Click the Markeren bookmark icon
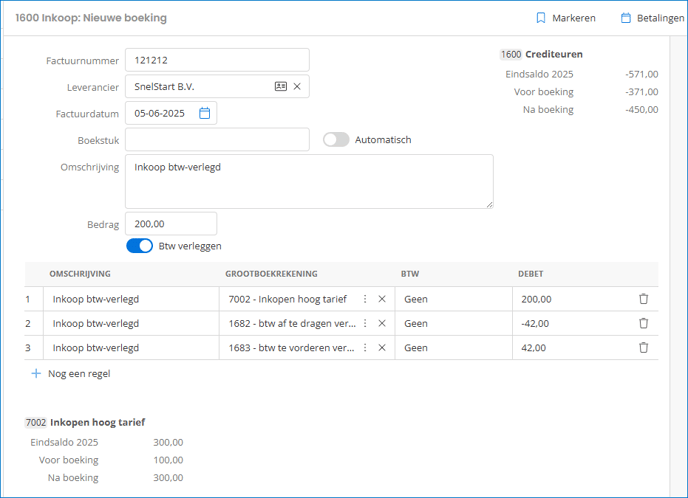This screenshot has width=688, height=498. pos(541,18)
